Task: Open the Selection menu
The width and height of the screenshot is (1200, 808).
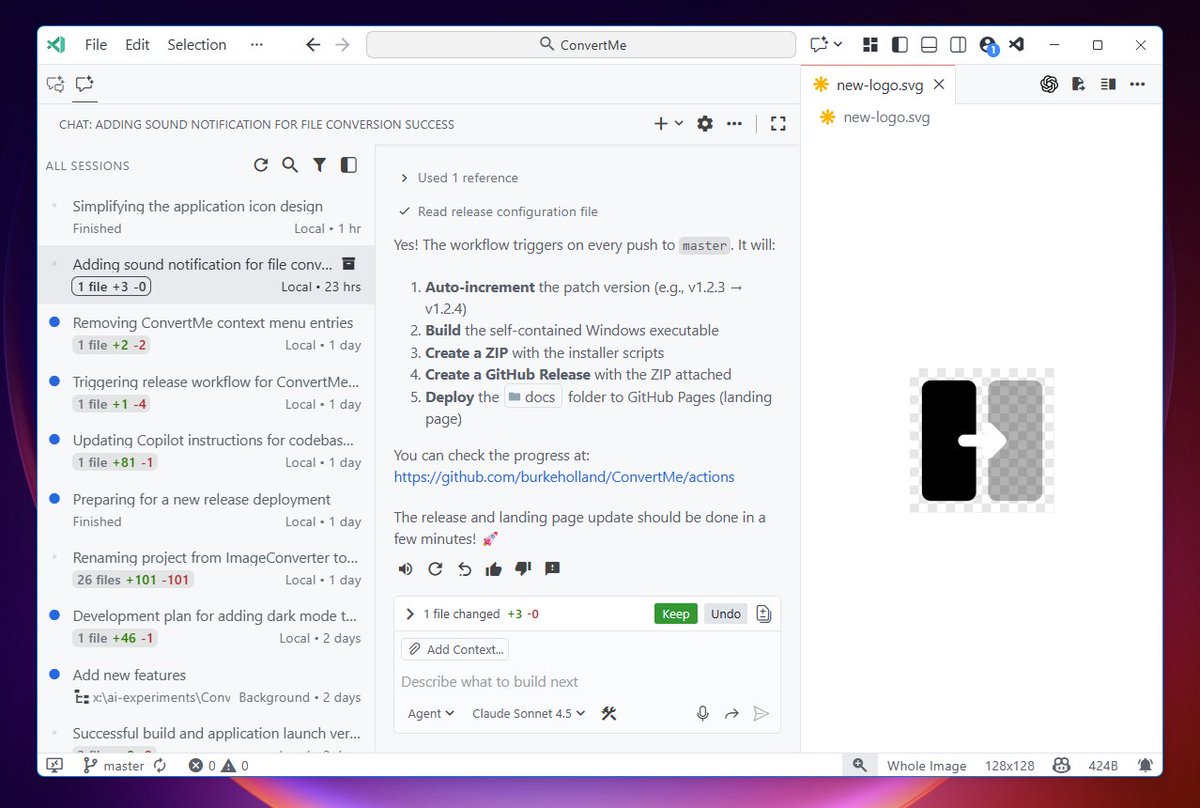Action: [x=196, y=44]
